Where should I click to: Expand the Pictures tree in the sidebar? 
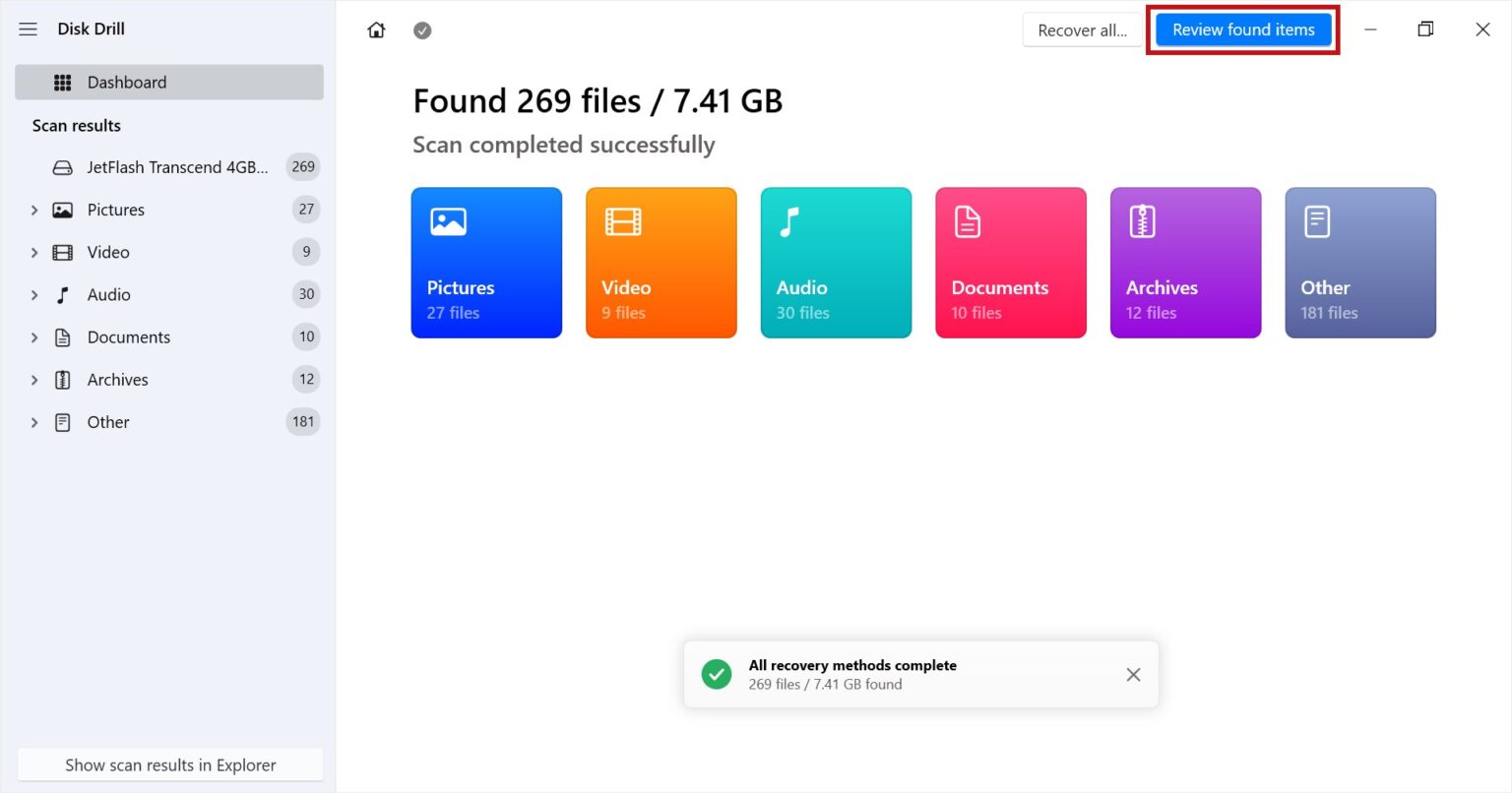[x=34, y=210]
